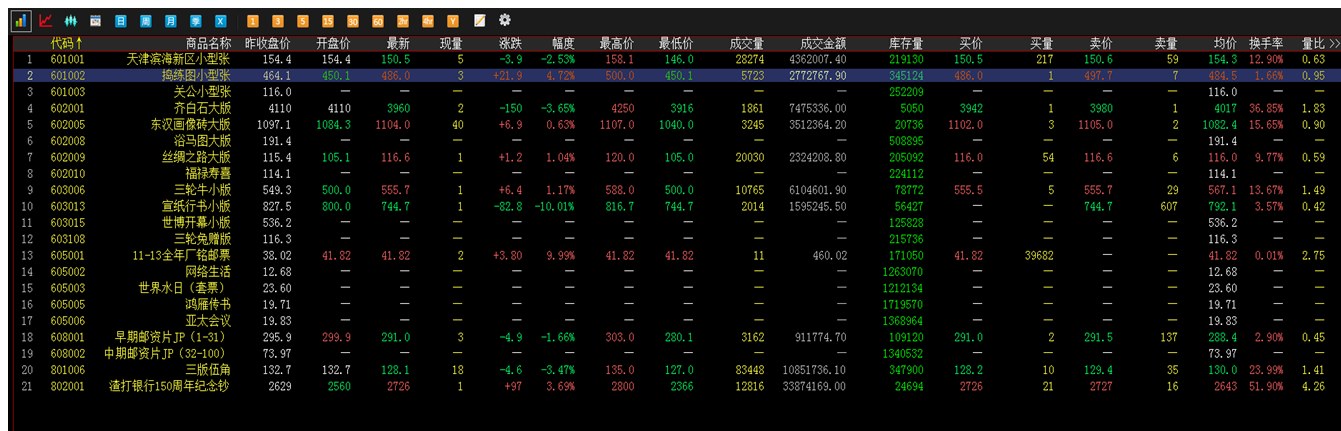This screenshot has height=431, width=1341.
Task: Open the red line chart view
Action: click(x=45, y=20)
